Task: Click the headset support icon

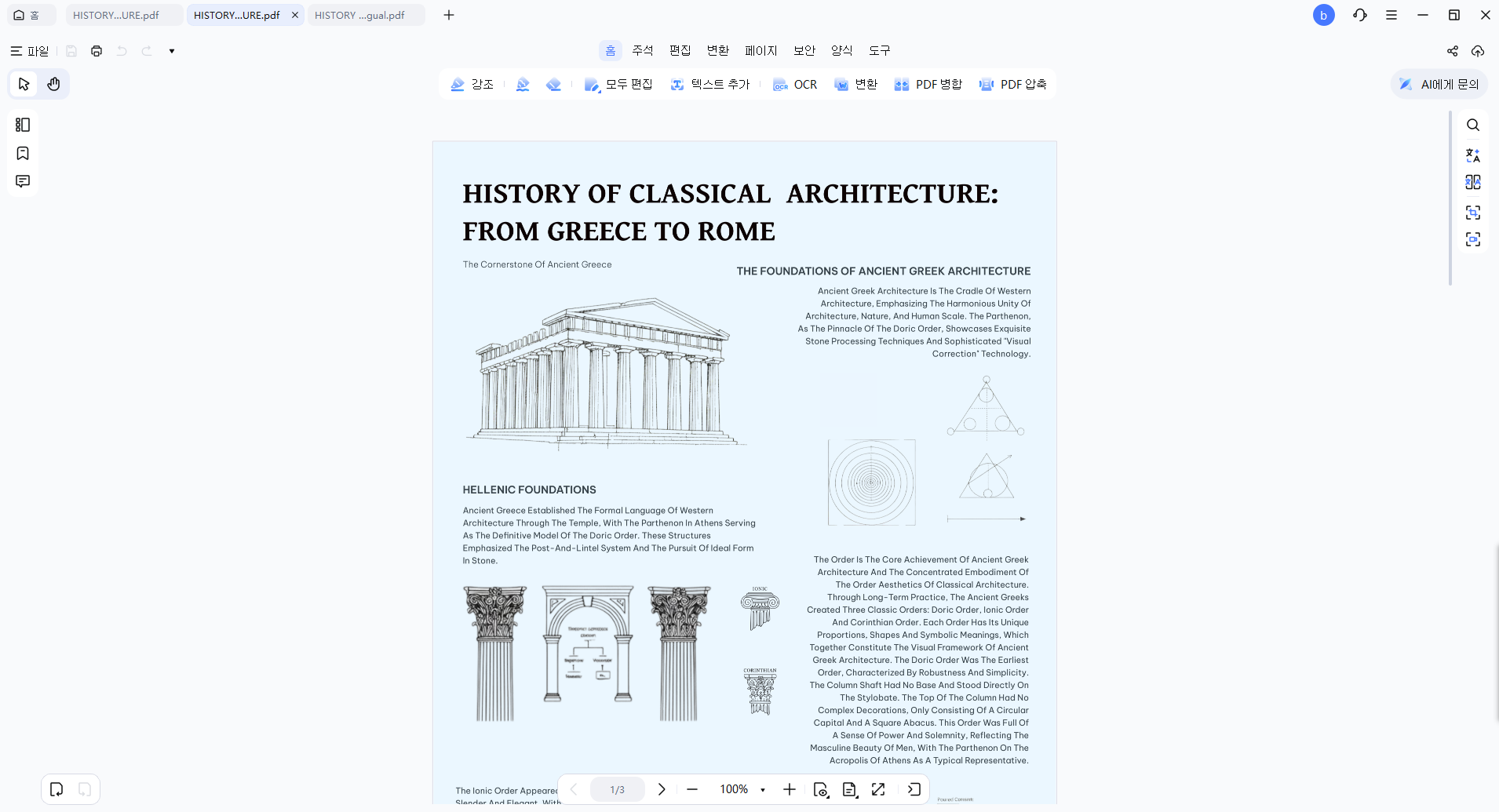Action: click(x=1360, y=15)
